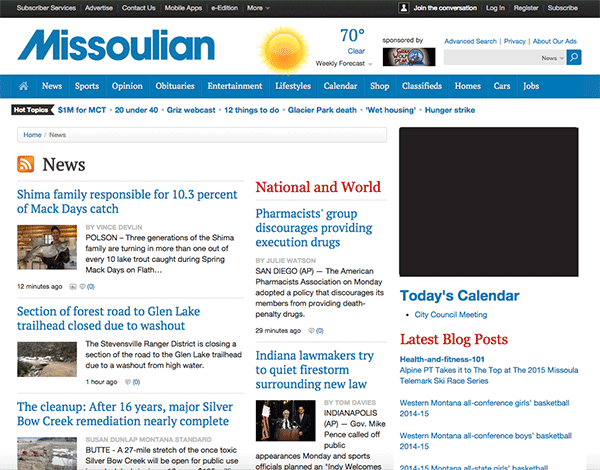
Task: Click the user avatar icon beside Join the conversation
Action: [403, 8]
